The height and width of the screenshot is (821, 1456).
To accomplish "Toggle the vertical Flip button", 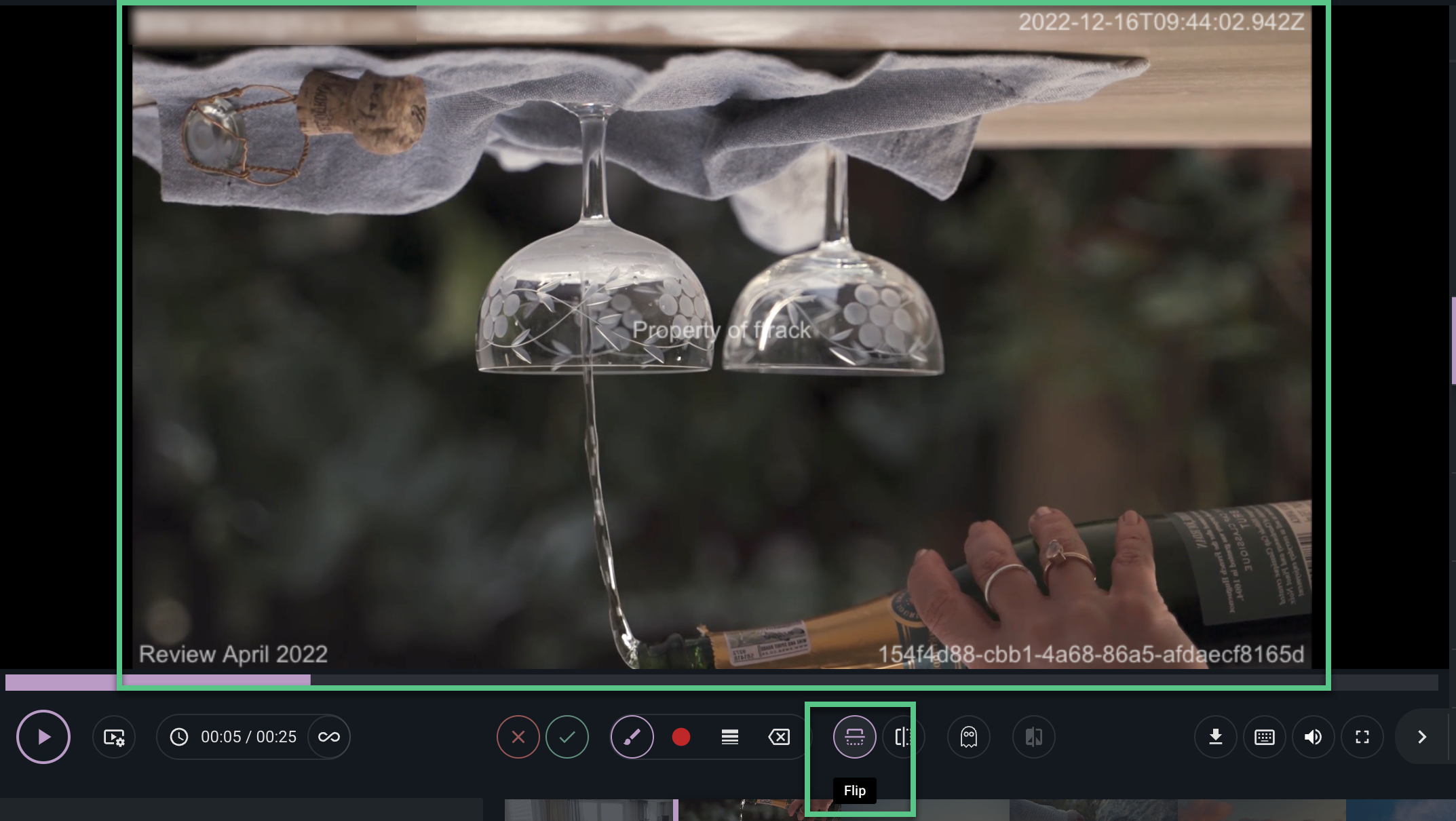I will pyautogui.click(x=855, y=737).
